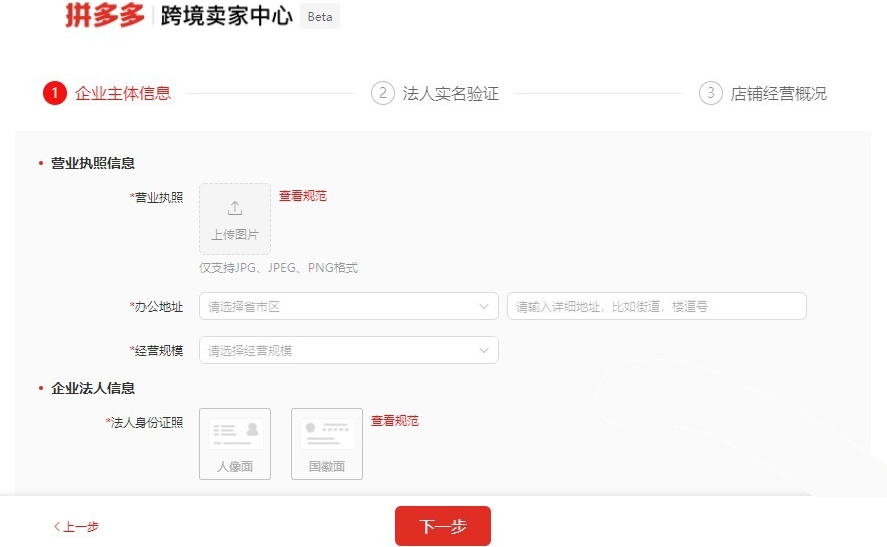Click step 3 circle icon

tap(710, 93)
